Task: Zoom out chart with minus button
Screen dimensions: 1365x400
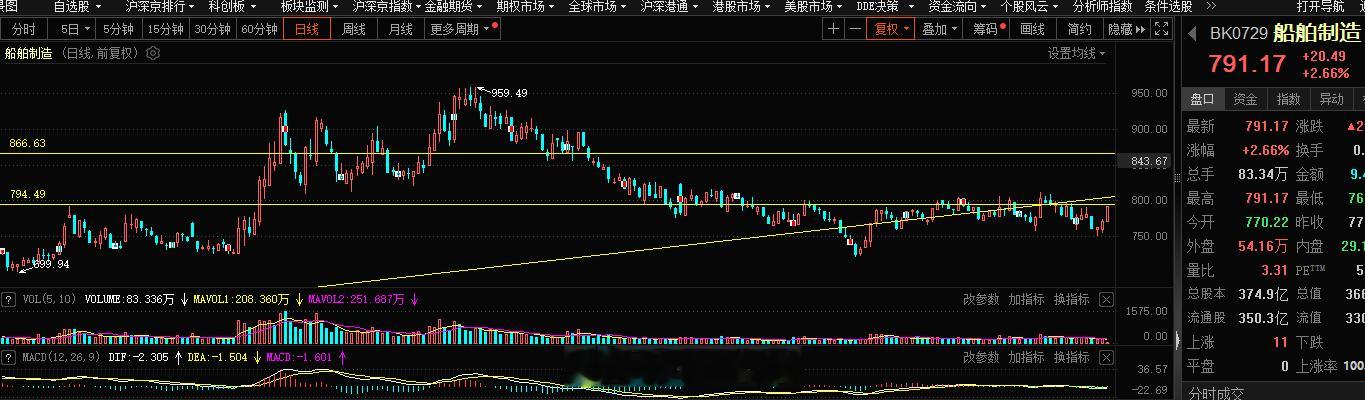Action: pyautogui.click(x=854, y=29)
